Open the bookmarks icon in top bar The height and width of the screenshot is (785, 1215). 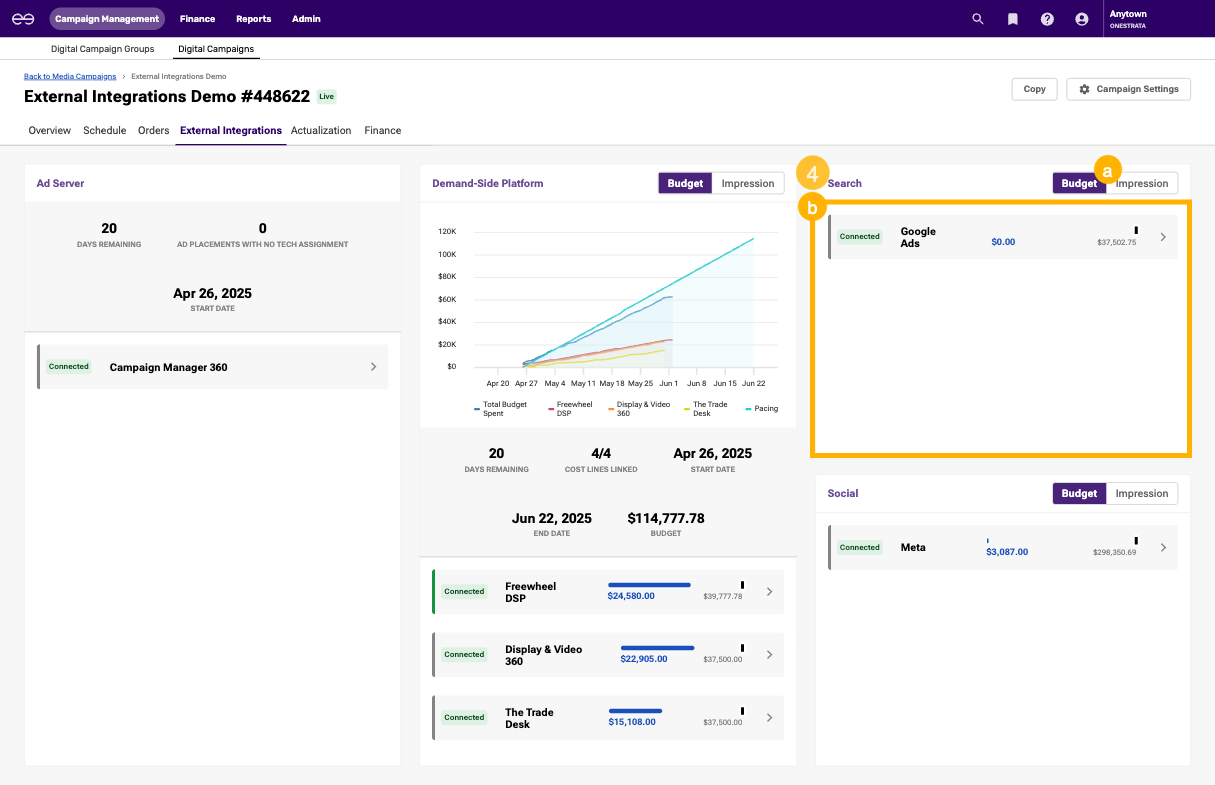pyautogui.click(x=1012, y=19)
